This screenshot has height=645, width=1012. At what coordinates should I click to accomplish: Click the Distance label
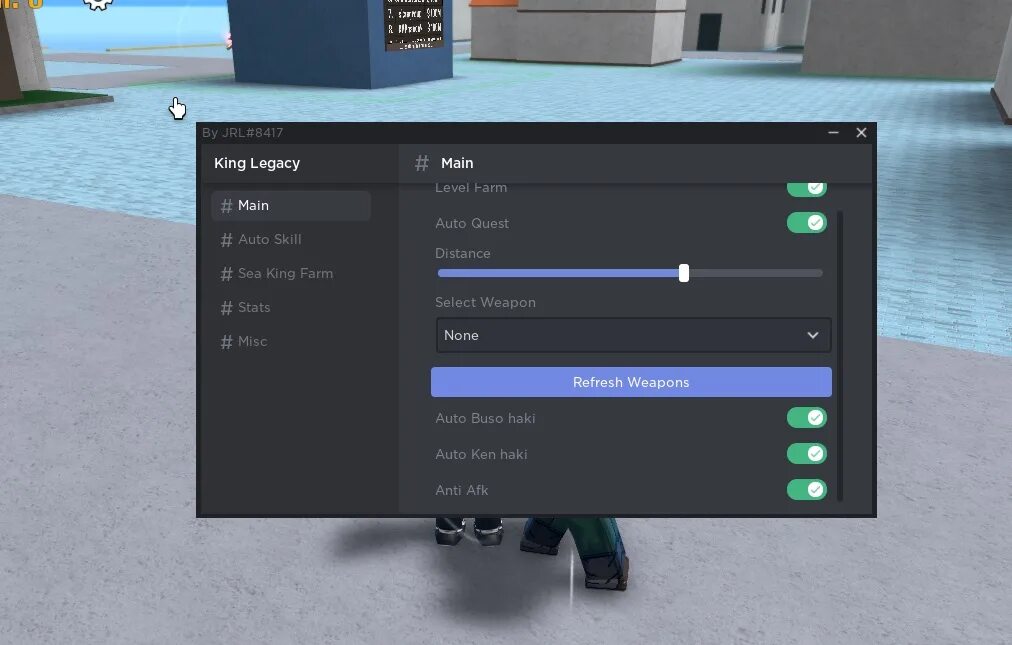pyautogui.click(x=463, y=253)
